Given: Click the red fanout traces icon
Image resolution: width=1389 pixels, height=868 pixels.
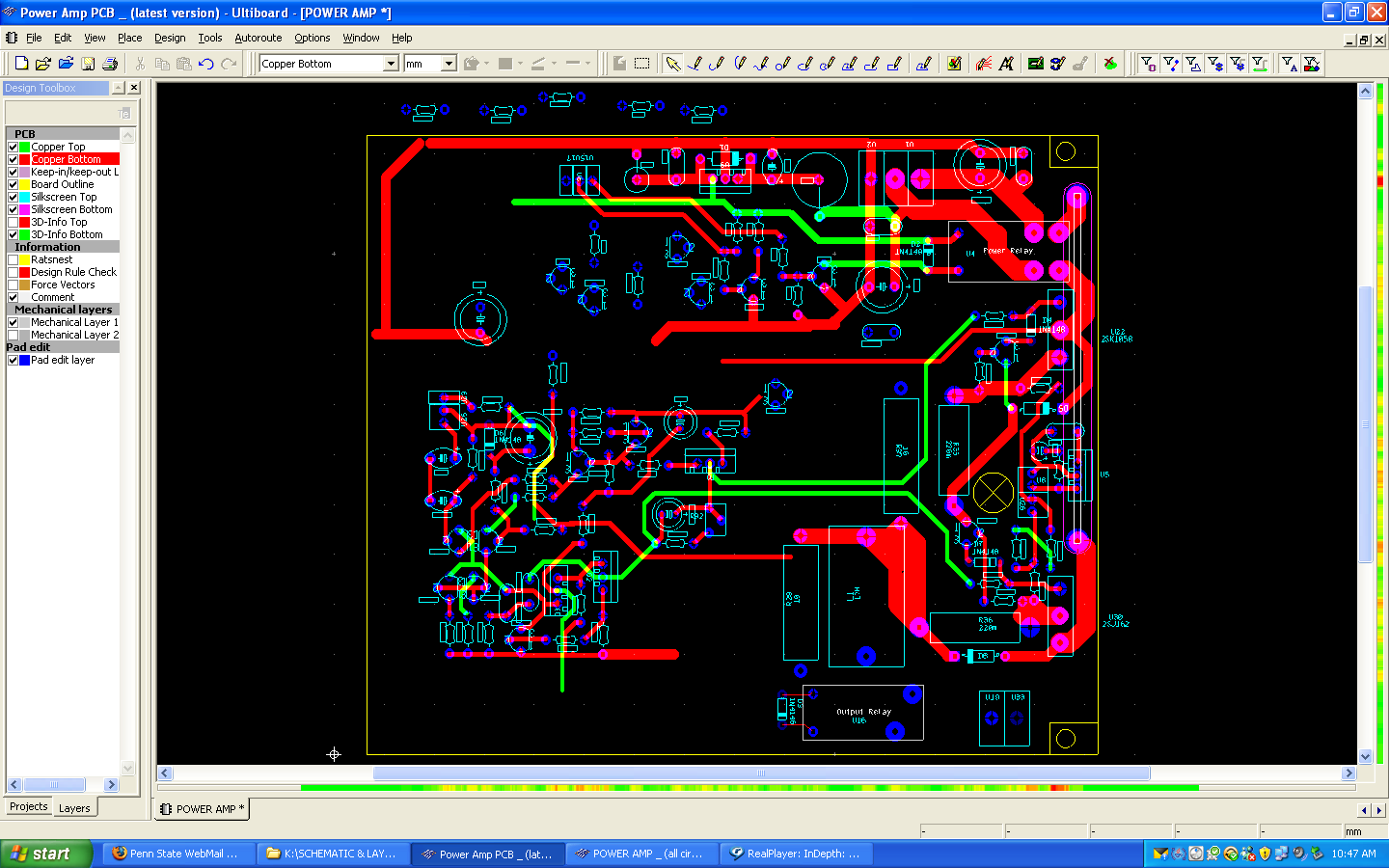Looking at the screenshot, I should point(984,64).
